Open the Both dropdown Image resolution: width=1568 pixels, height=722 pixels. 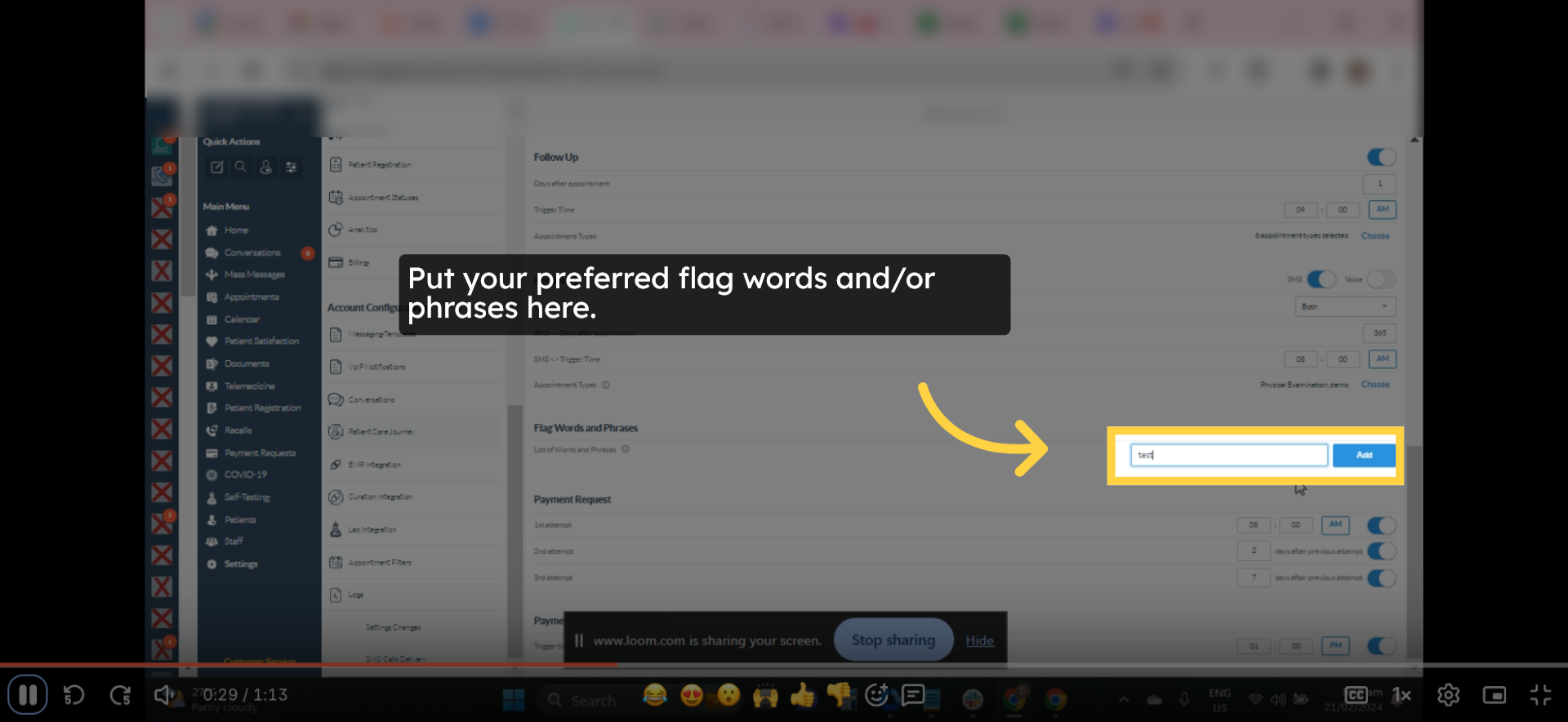(x=1345, y=306)
